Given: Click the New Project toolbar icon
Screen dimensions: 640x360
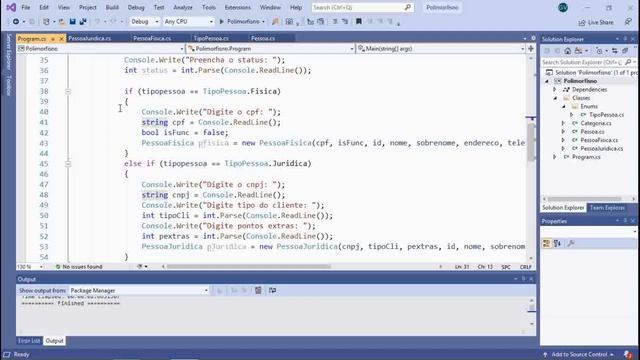Looking at the screenshot, I should (46, 22).
